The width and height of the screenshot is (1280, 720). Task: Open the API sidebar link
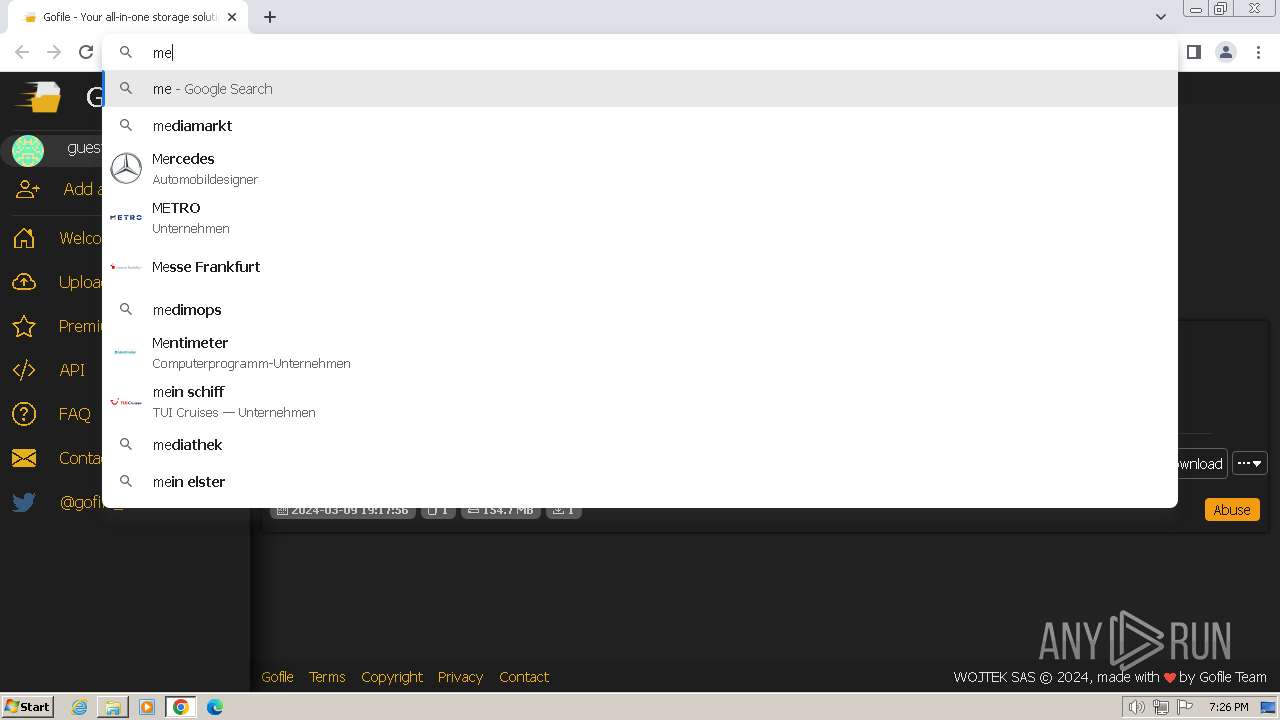click(72, 370)
